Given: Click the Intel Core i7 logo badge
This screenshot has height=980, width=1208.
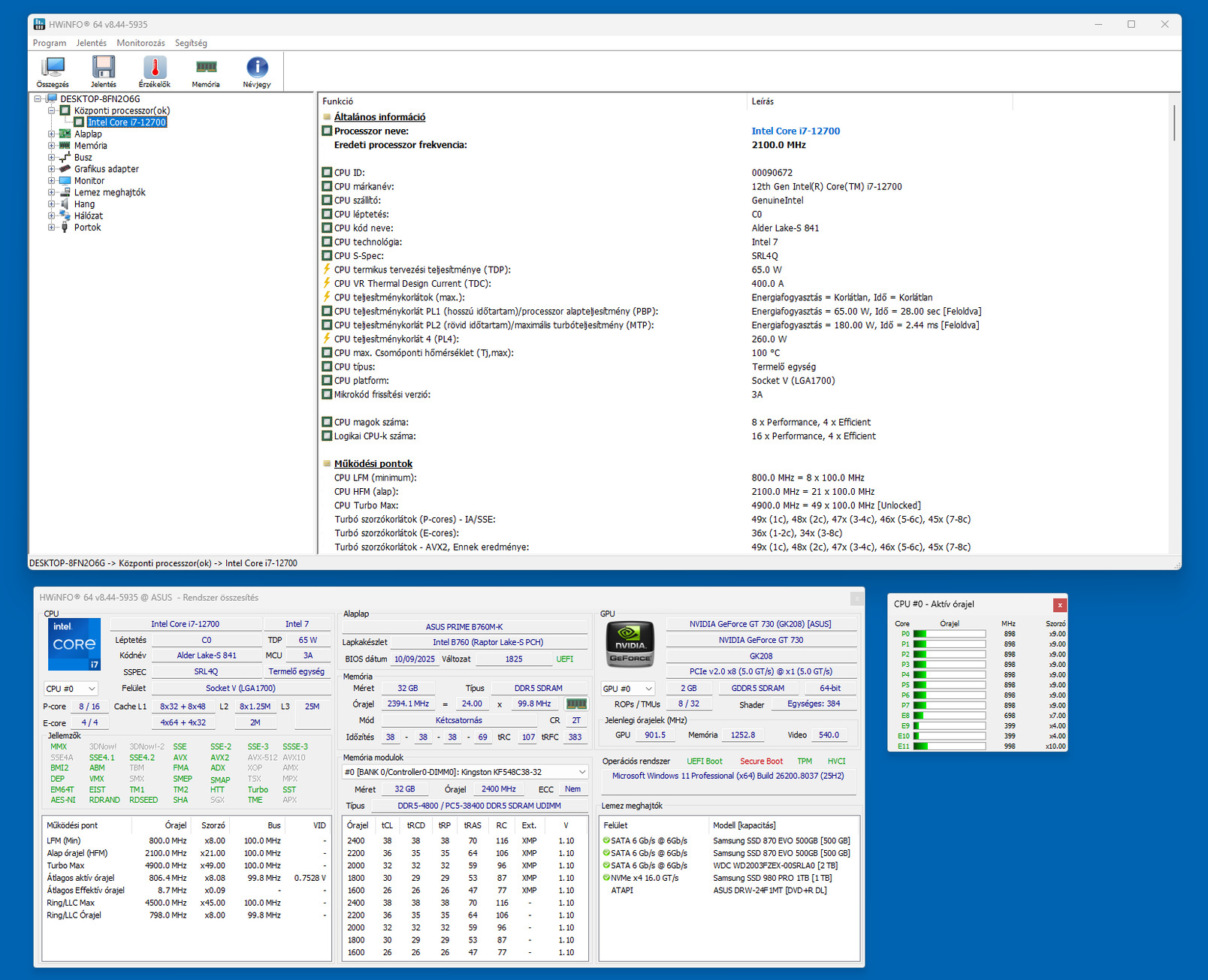Looking at the screenshot, I should click(x=74, y=644).
